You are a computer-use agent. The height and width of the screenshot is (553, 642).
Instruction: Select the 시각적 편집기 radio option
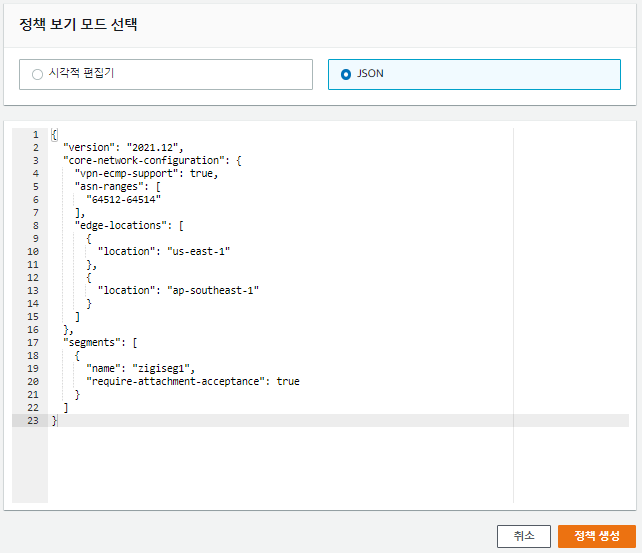coord(166,74)
